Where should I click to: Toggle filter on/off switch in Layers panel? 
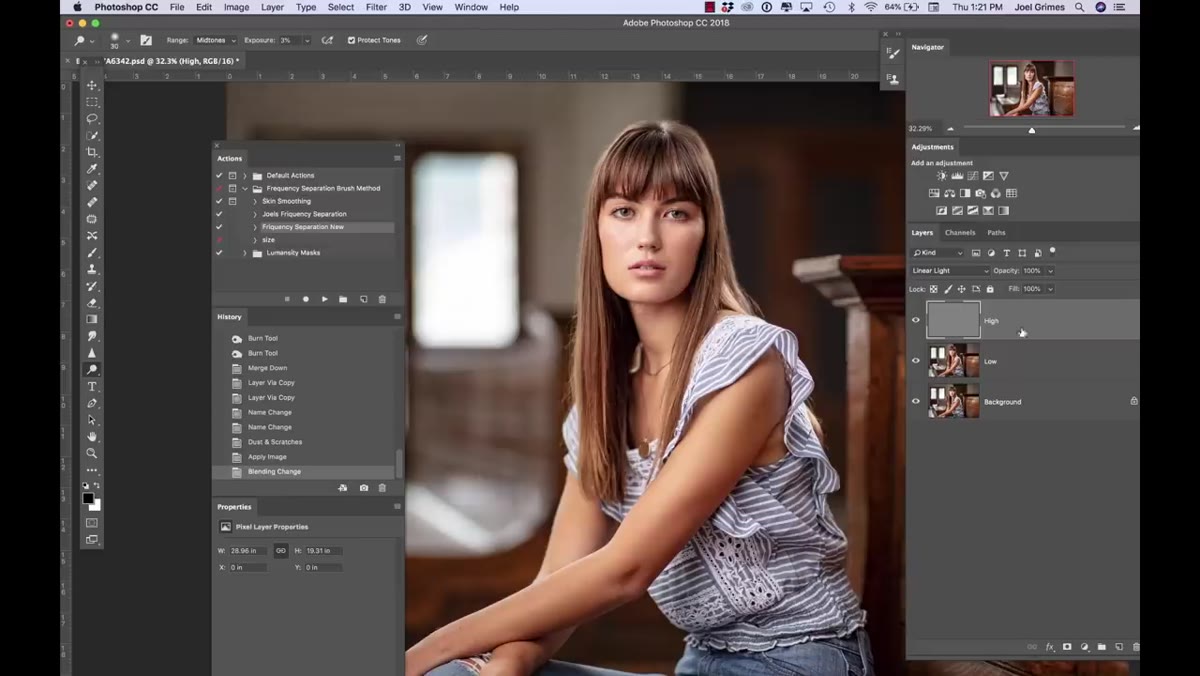pos(1053,251)
